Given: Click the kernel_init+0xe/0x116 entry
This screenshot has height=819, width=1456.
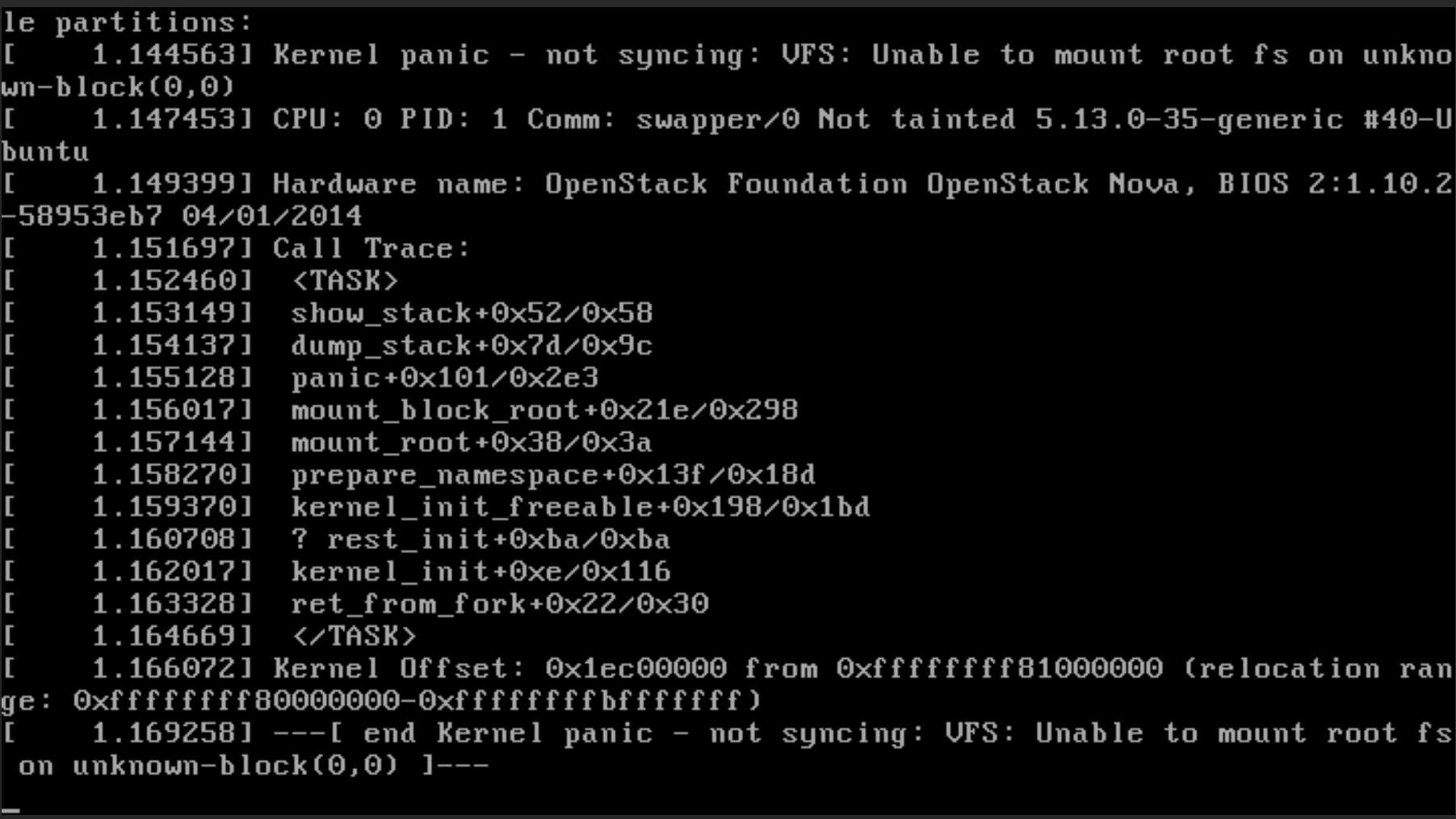Looking at the screenshot, I should [x=480, y=572].
